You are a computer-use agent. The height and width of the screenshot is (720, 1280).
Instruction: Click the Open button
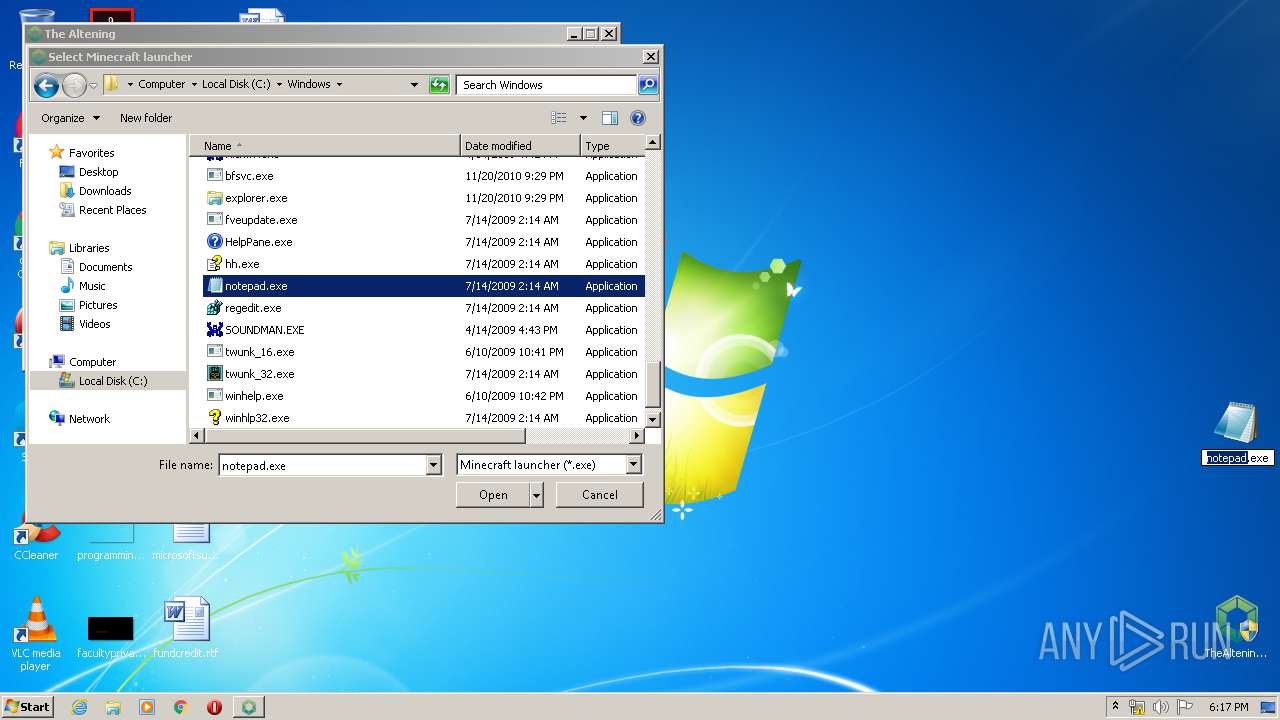493,495
